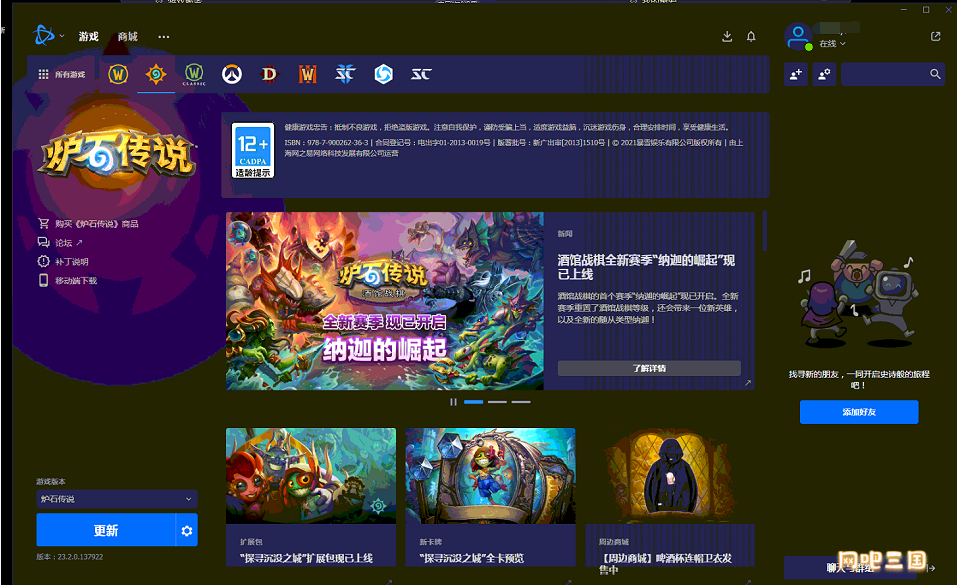The height and width of the screenshot is (585, 957).
Task: Open 所有游戏 all games grid
Action: tap(62, 74)
